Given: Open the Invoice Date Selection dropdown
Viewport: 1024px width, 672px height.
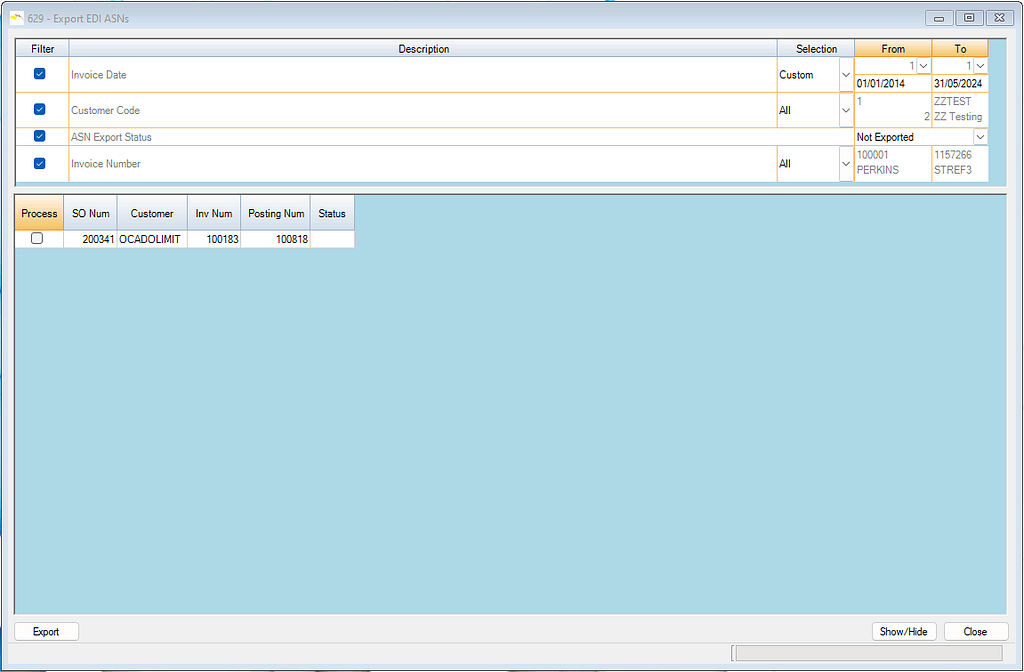Looking at the screenshot, I should point(846,75).
